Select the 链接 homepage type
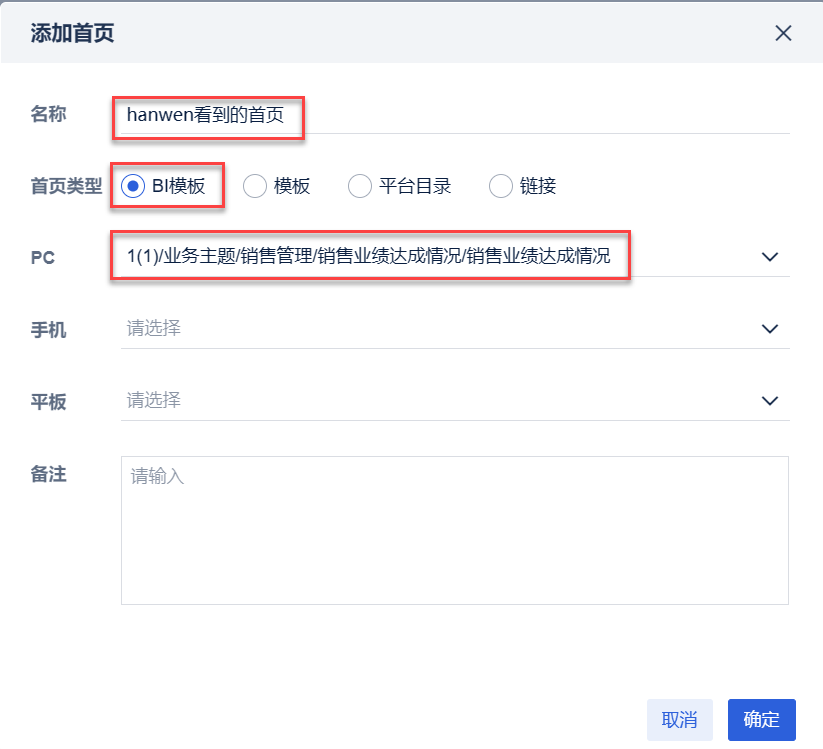The width and height of the screenshot is (823, 749). [500, 186]
